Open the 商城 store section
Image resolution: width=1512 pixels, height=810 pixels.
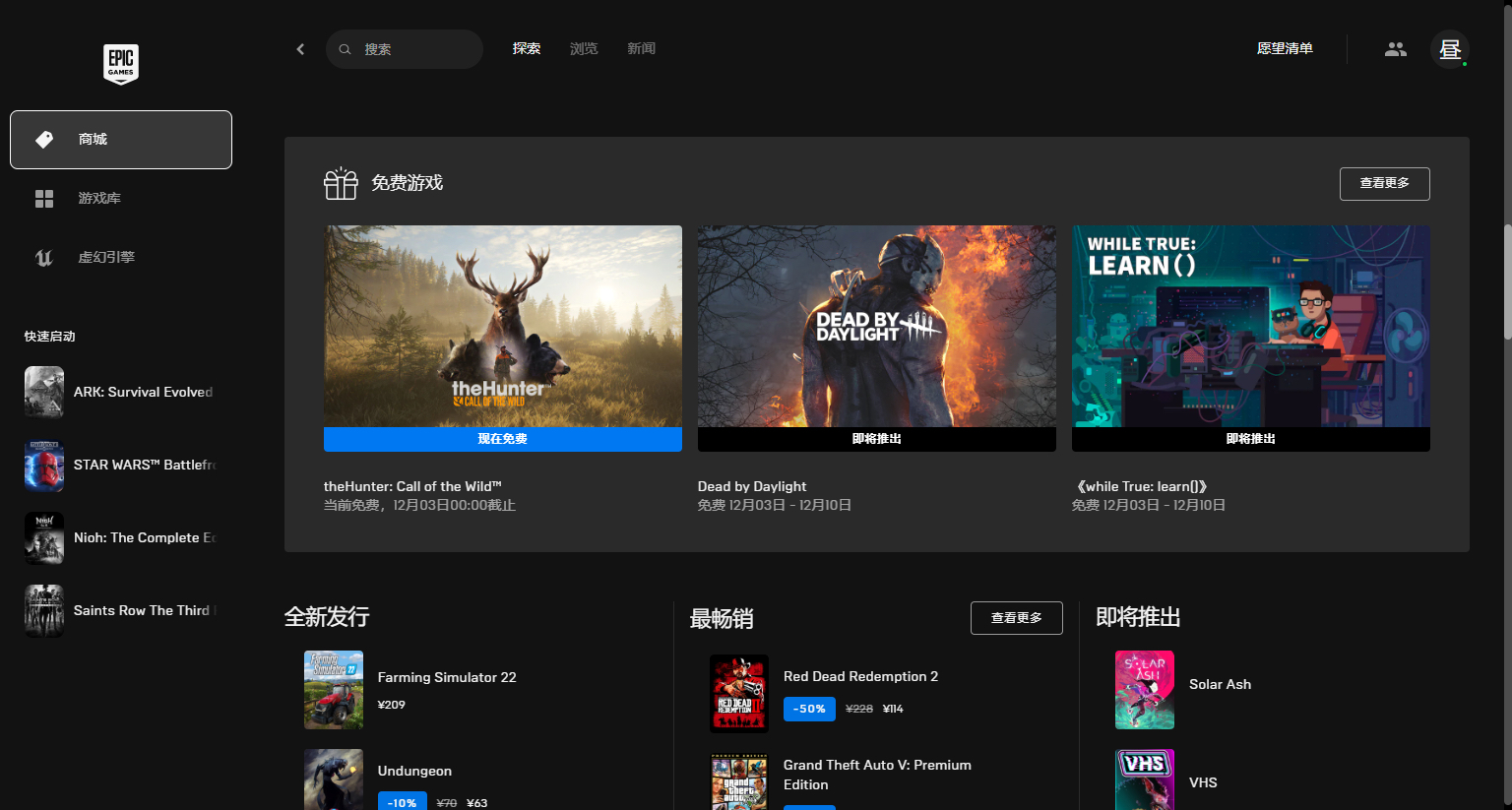click(121, 140)
